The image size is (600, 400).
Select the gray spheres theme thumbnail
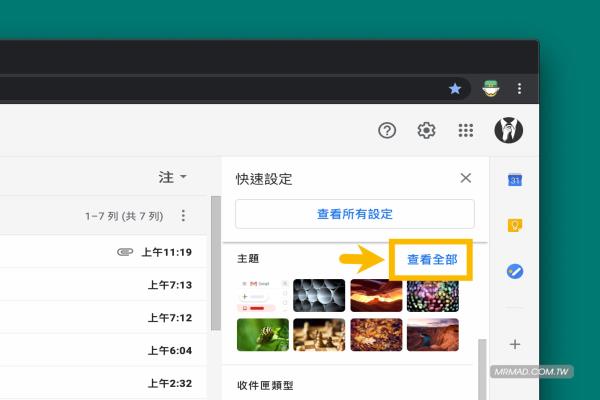[x=319, y=296]
